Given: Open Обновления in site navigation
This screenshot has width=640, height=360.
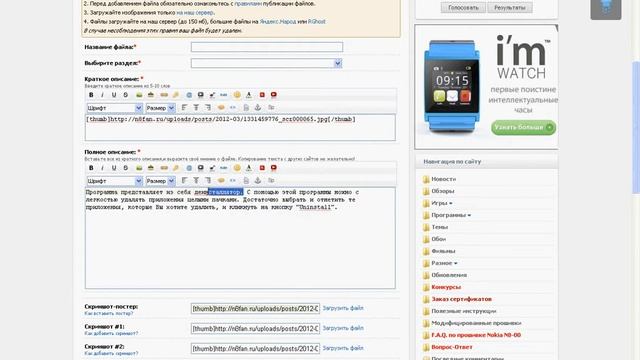Looking at the screenshot, I should pyautogui.click(x=449, y=275).
